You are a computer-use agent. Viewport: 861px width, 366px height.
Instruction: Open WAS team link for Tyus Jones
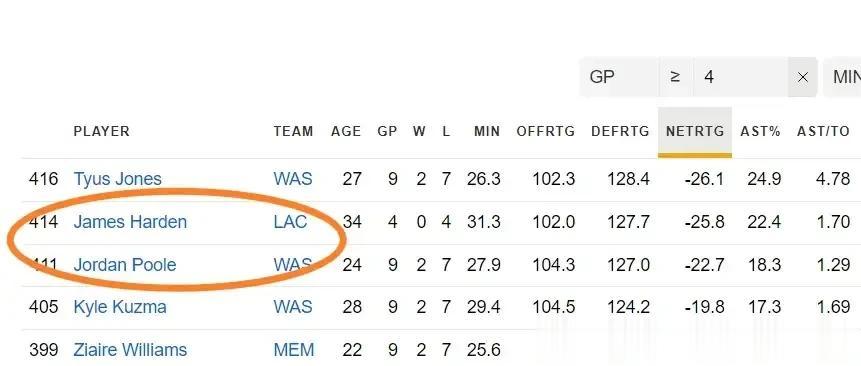(293, 179)
